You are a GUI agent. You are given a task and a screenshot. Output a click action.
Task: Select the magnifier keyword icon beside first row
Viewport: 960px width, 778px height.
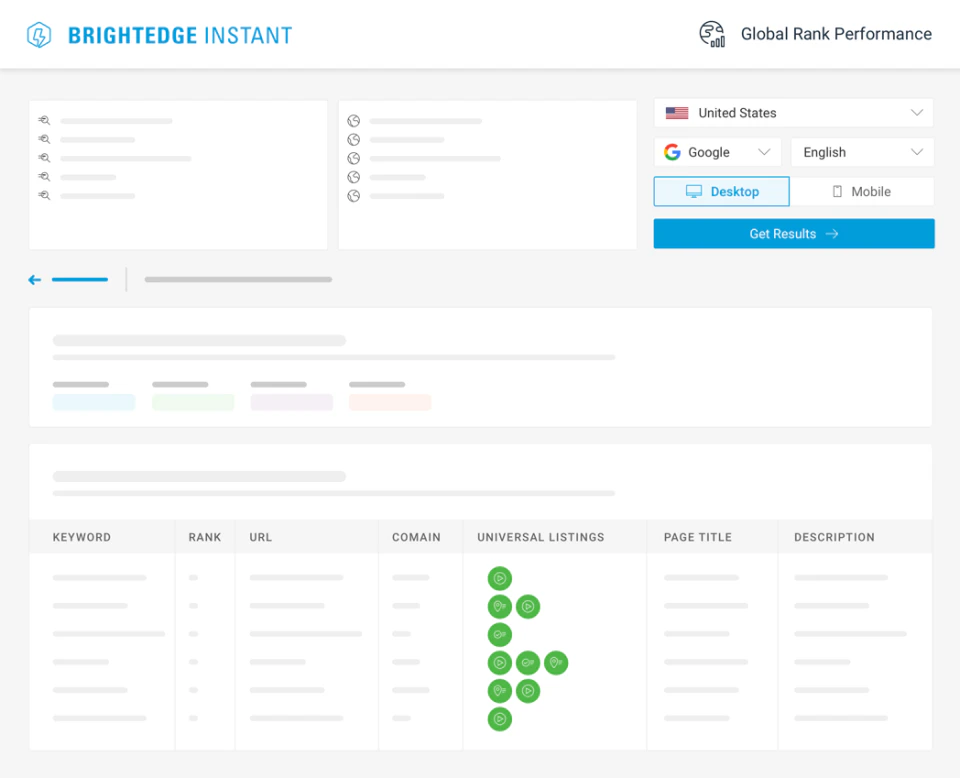point(44,119)
